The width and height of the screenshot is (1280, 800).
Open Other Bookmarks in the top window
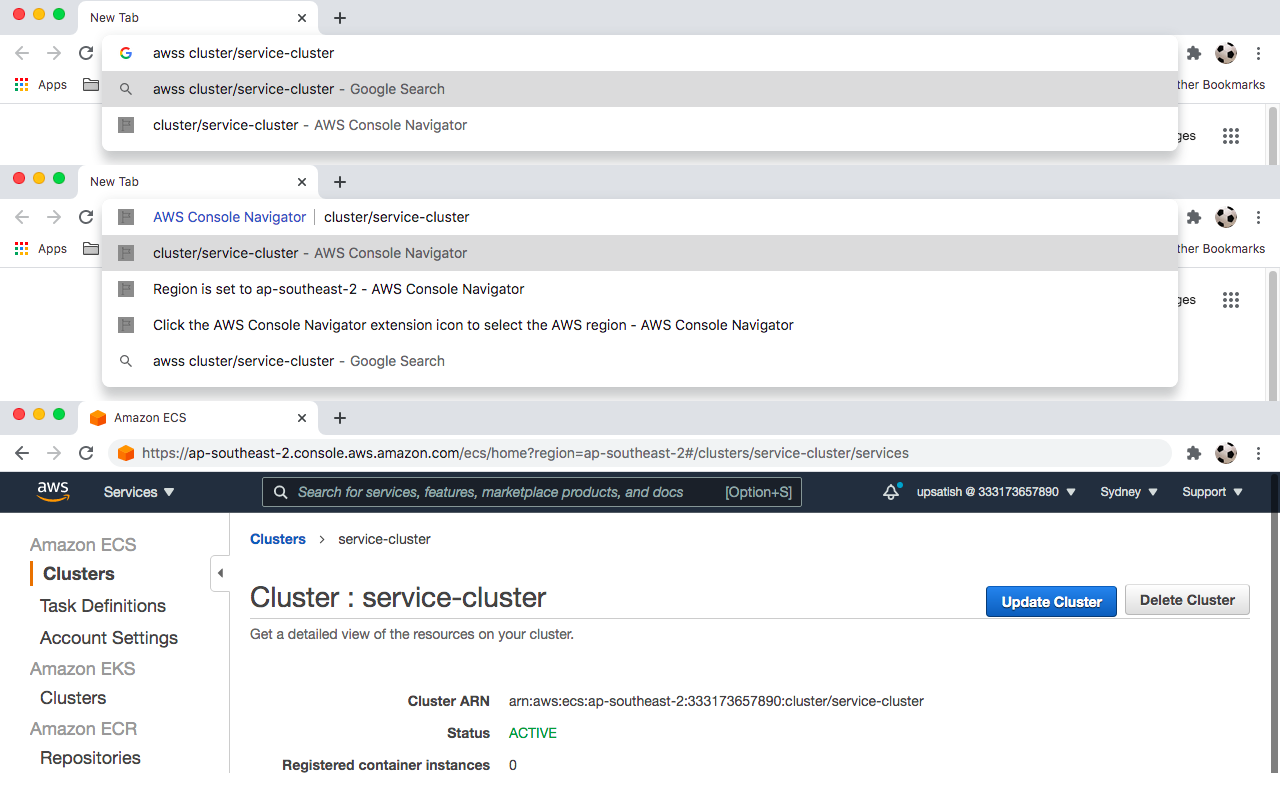pos(1221,85)
